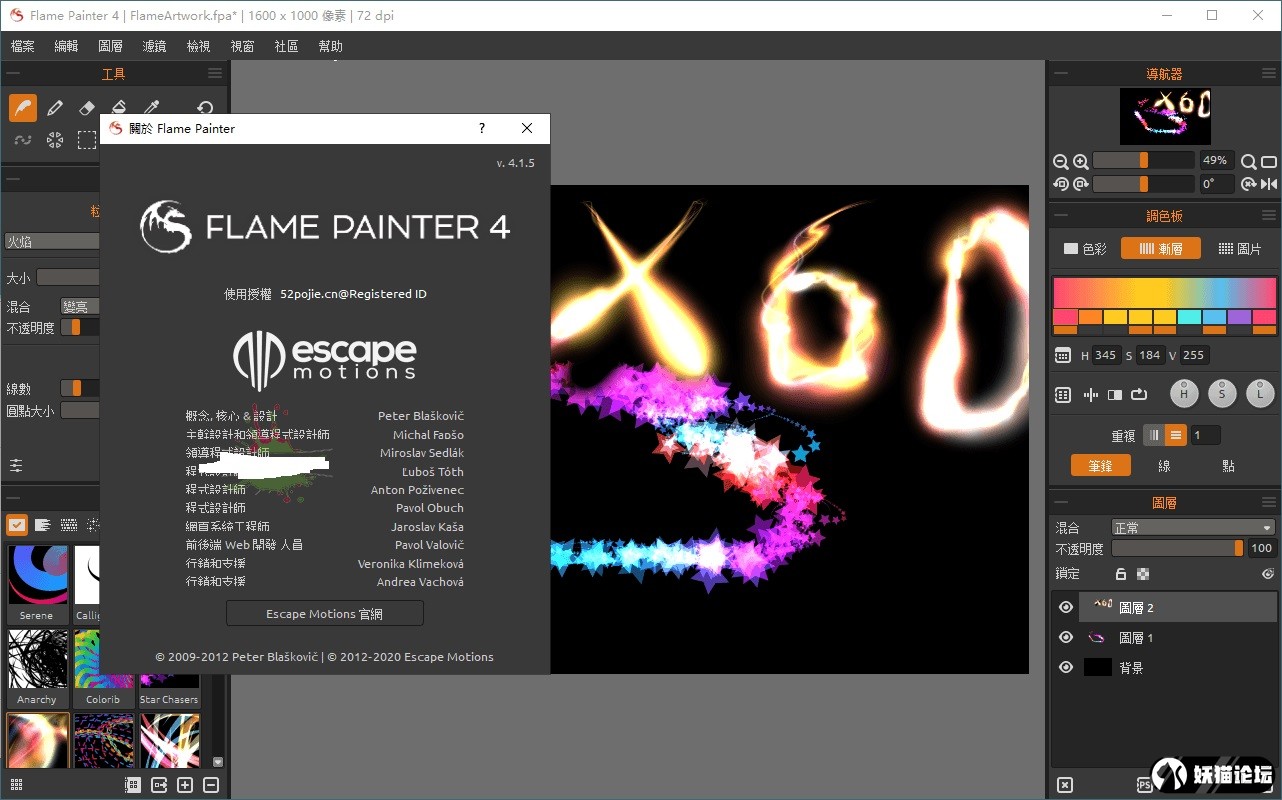The image size is (1282, 800).
Task: Select the vector curve edit tool
Action: tap(22, 140)
